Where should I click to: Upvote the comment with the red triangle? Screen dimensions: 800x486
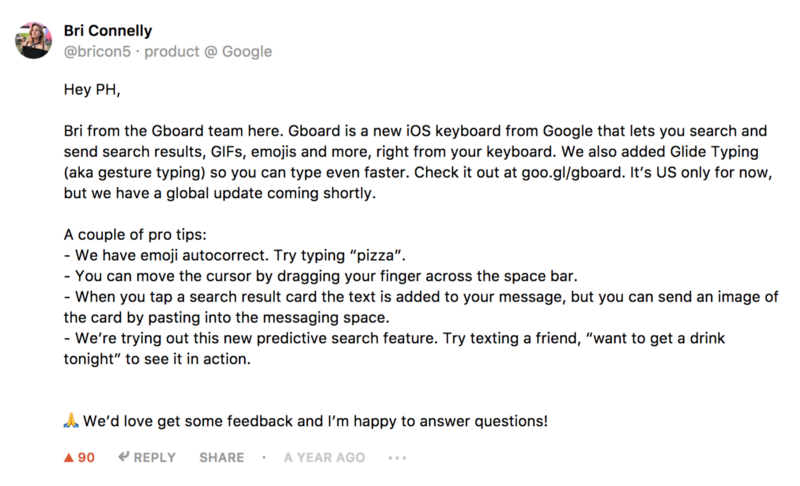pos(68,457)
